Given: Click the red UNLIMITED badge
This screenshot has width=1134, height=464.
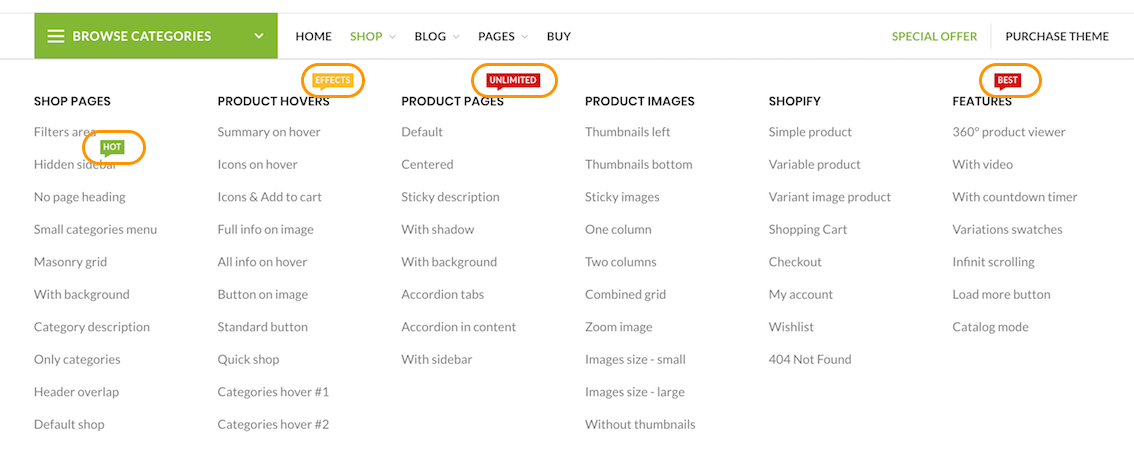Looking at the screenshot, I should pyautogui.click(x=513, y=80).
